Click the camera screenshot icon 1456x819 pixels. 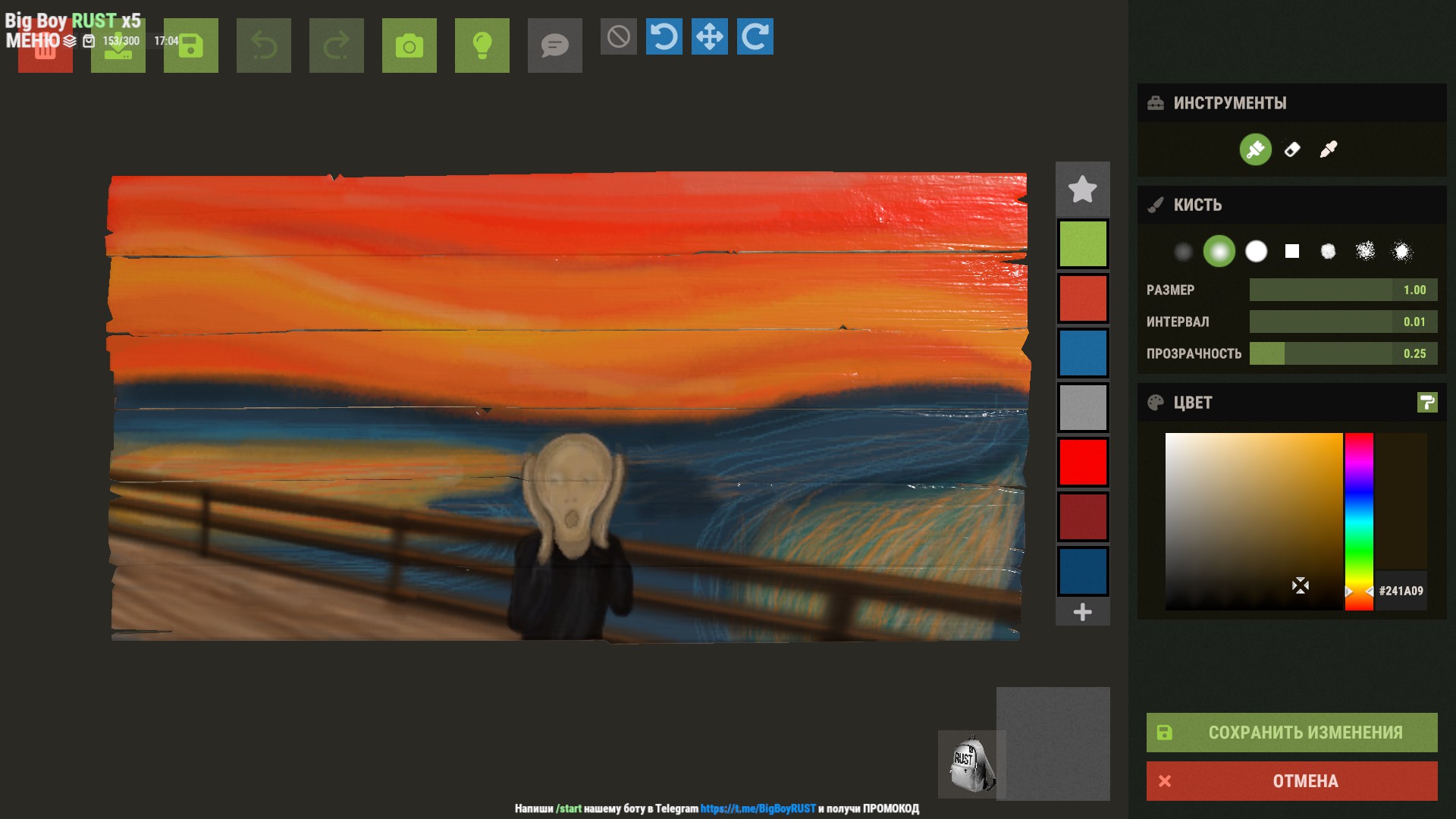click(x=409, y=46)
